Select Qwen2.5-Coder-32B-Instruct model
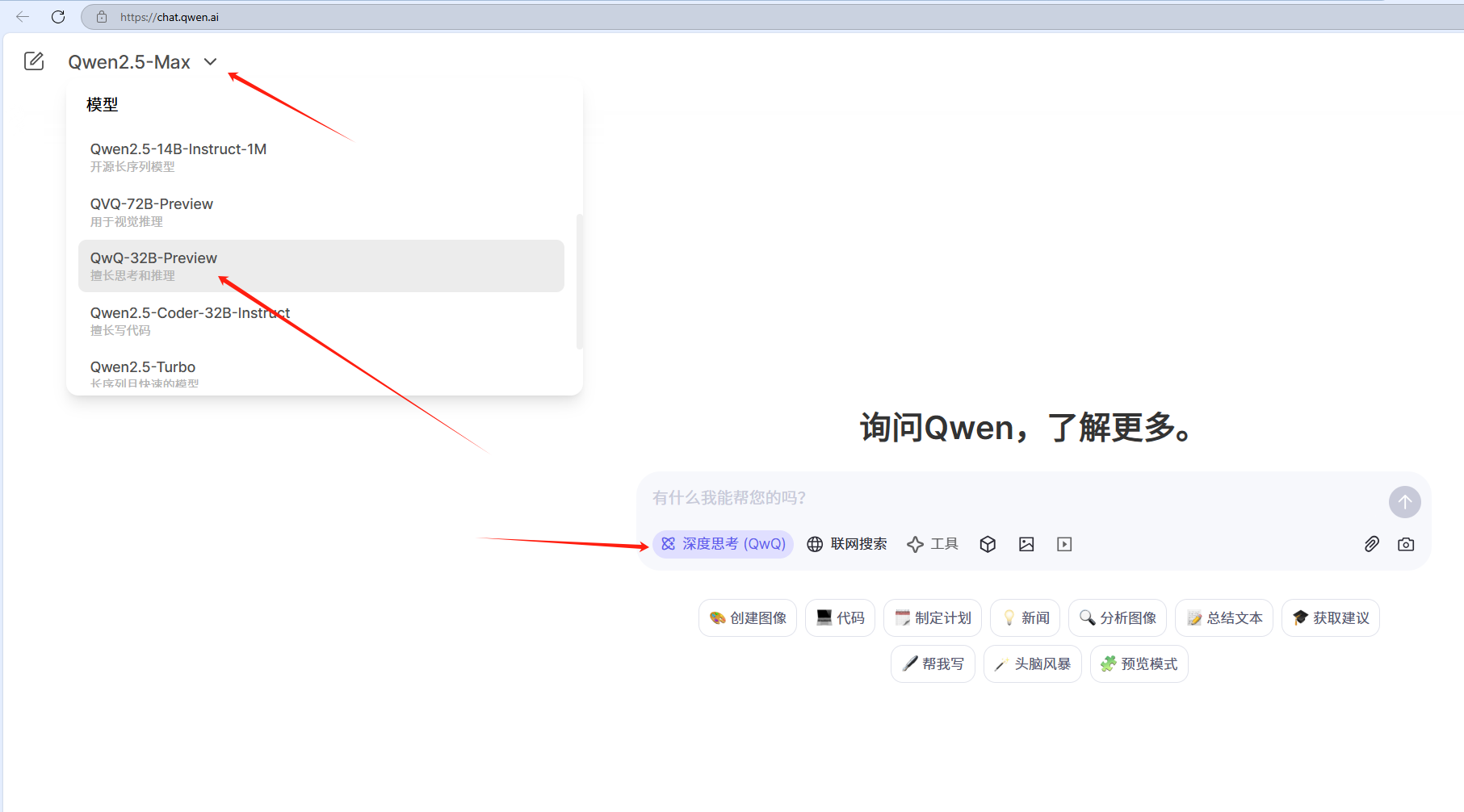This screenshot has width=1464, height=812. click(321, 320)
